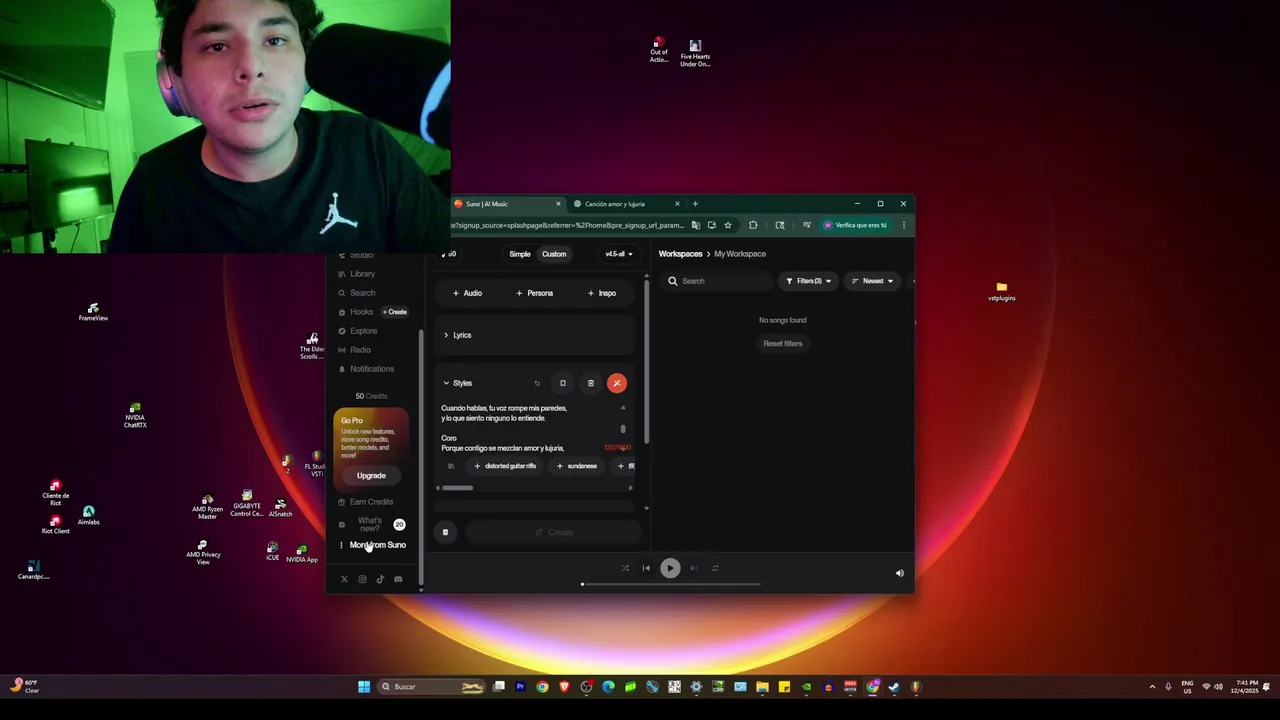Click the Reset filters button
Image resolution: width=1280 pixels, height=720 pixels.
click(x=783, y=344)
